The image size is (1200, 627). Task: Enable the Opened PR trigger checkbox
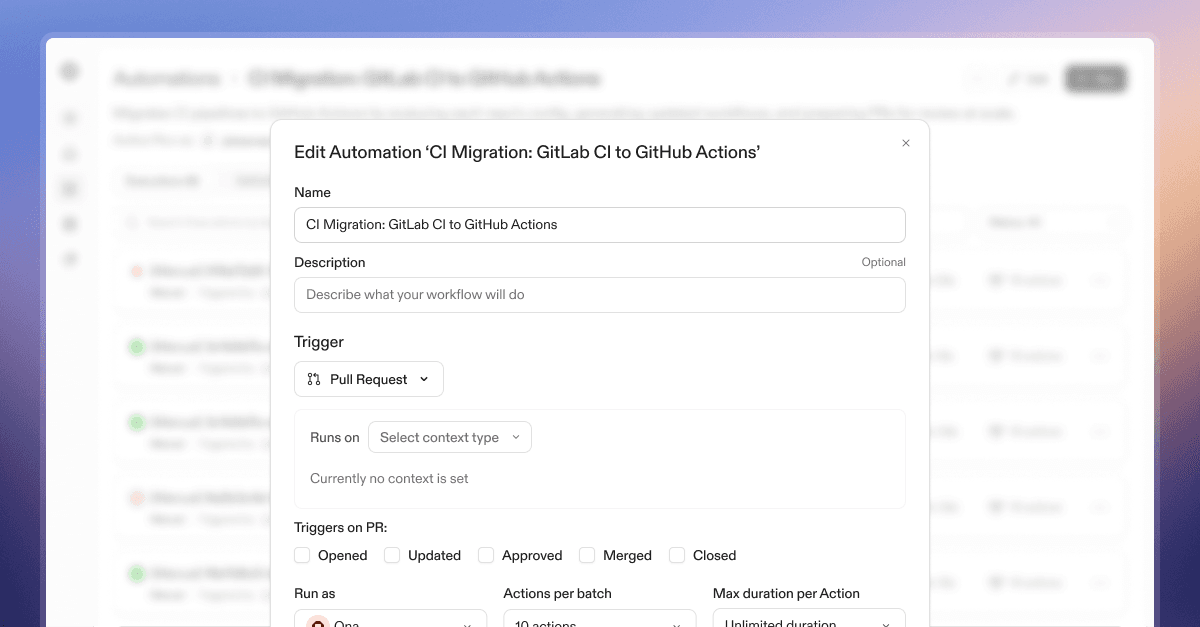pos(303,555)
